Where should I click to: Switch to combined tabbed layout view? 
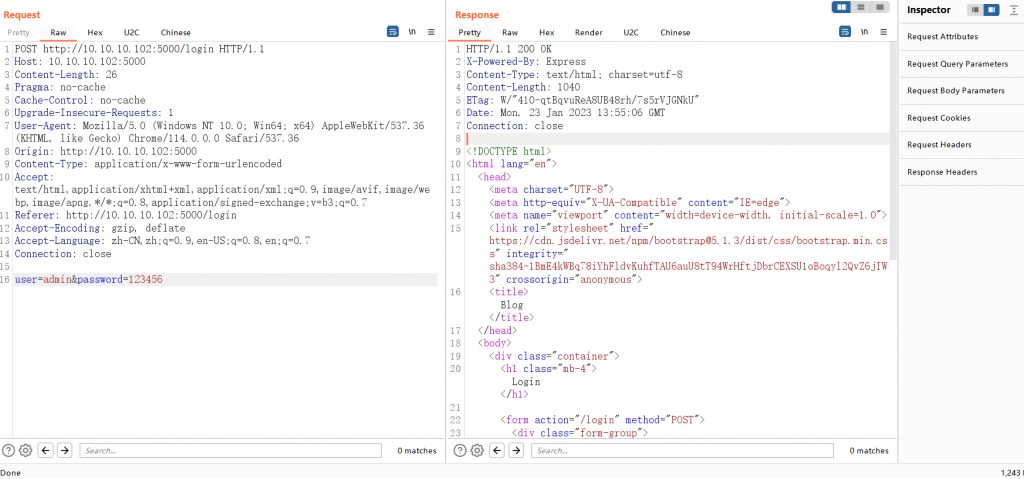tap(878, 8)
